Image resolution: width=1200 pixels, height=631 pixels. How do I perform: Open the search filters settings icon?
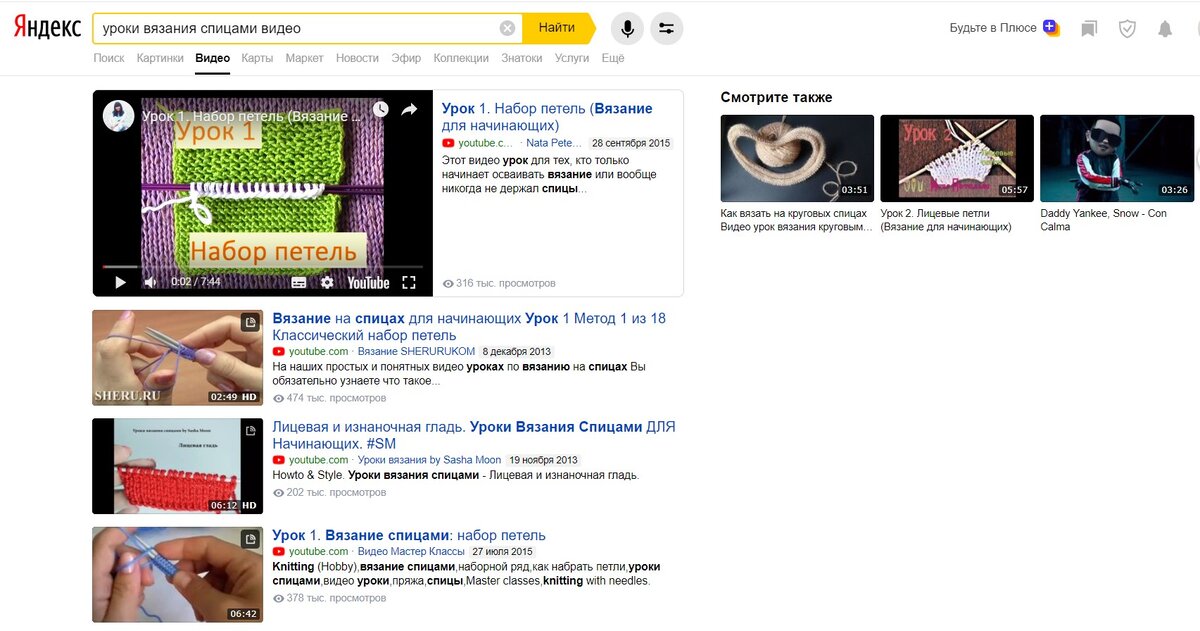pyautogui.click(x=667, y=28)
